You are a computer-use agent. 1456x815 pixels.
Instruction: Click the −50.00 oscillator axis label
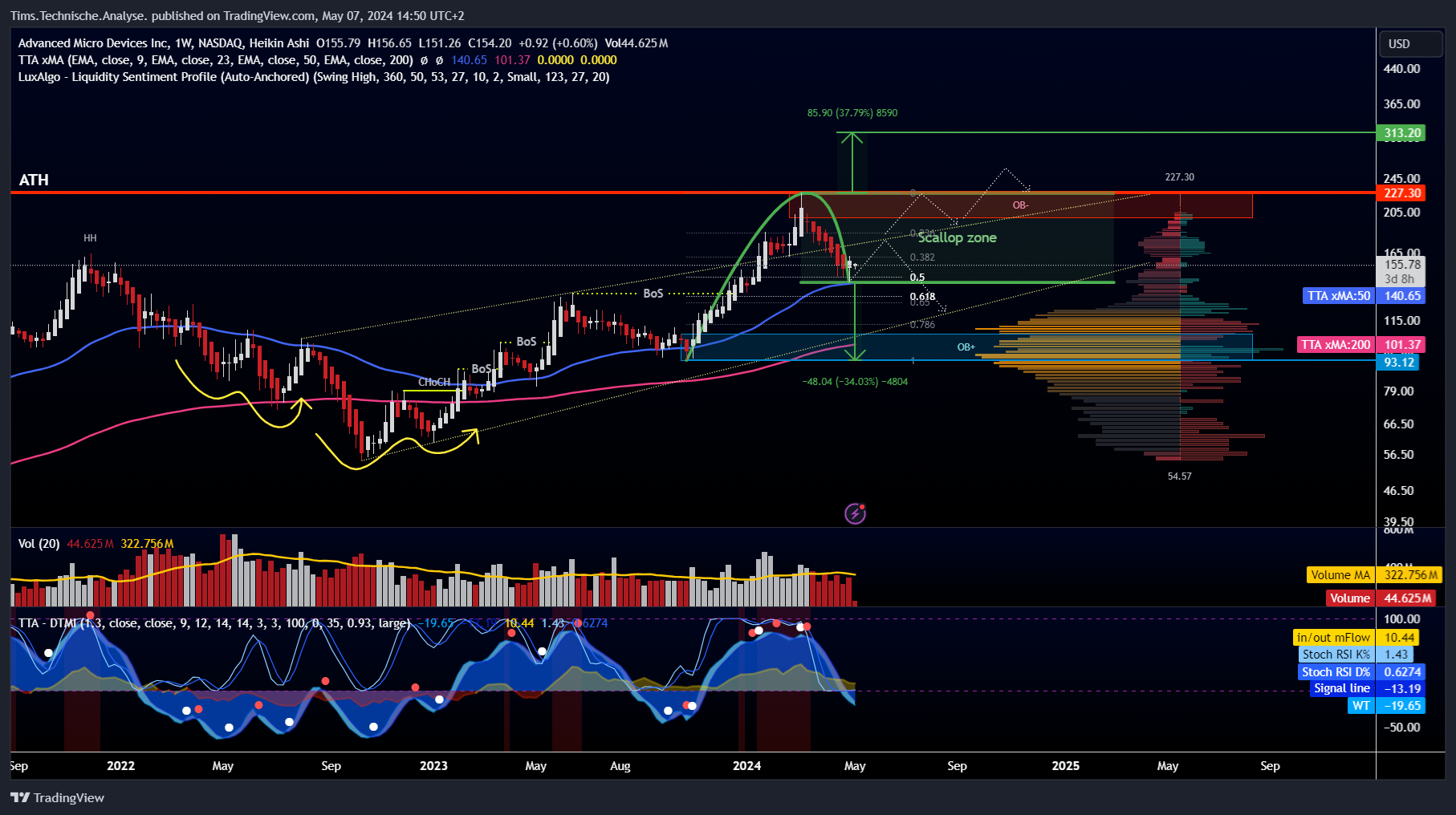tap(1401, 728)
